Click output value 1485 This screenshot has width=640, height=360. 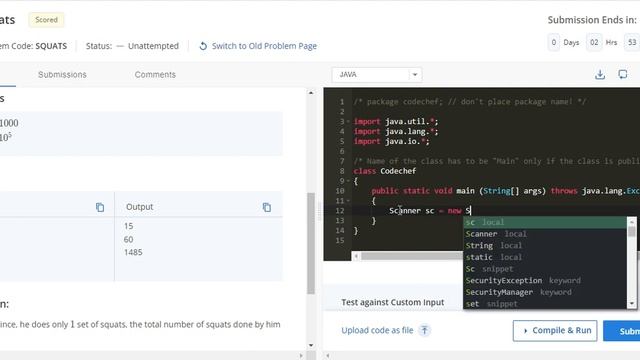[133, 252]
